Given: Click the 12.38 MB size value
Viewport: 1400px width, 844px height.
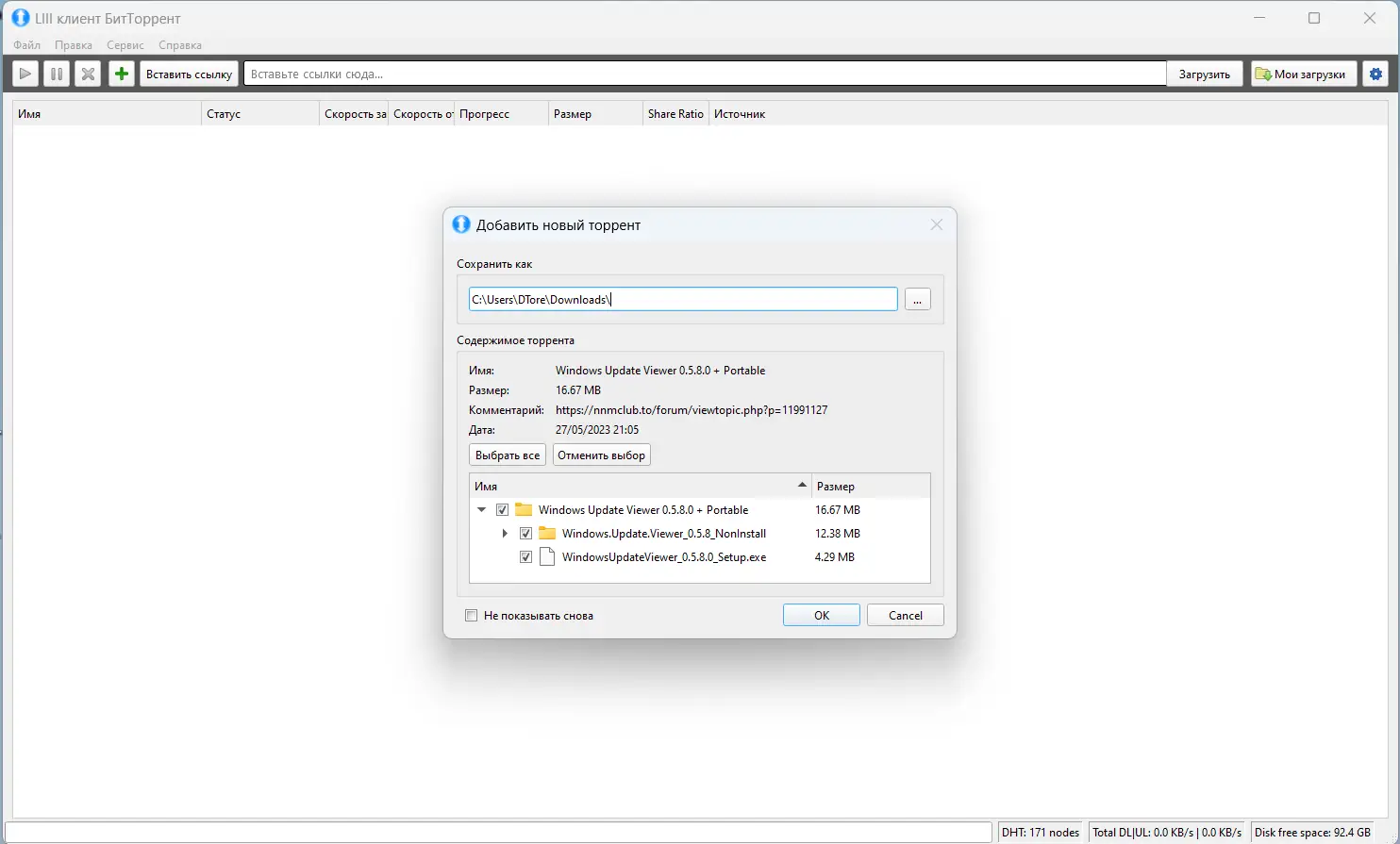Looking at the screenshot, I should 838,533.
